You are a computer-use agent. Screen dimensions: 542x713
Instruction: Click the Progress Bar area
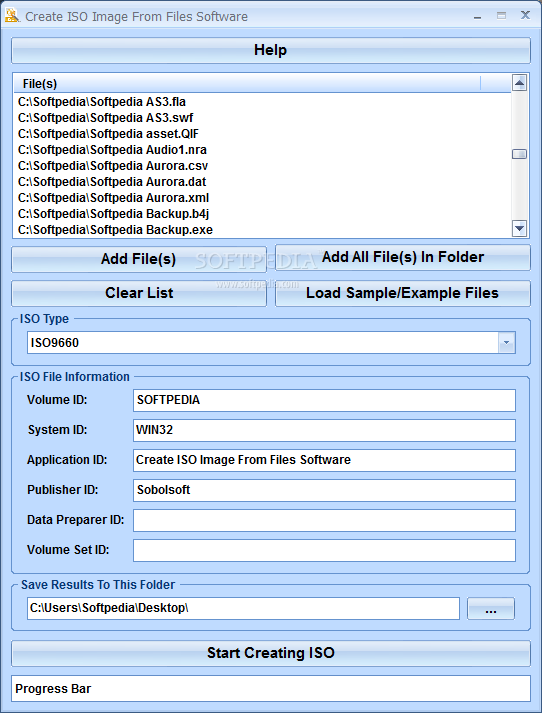tap(271, 688)
